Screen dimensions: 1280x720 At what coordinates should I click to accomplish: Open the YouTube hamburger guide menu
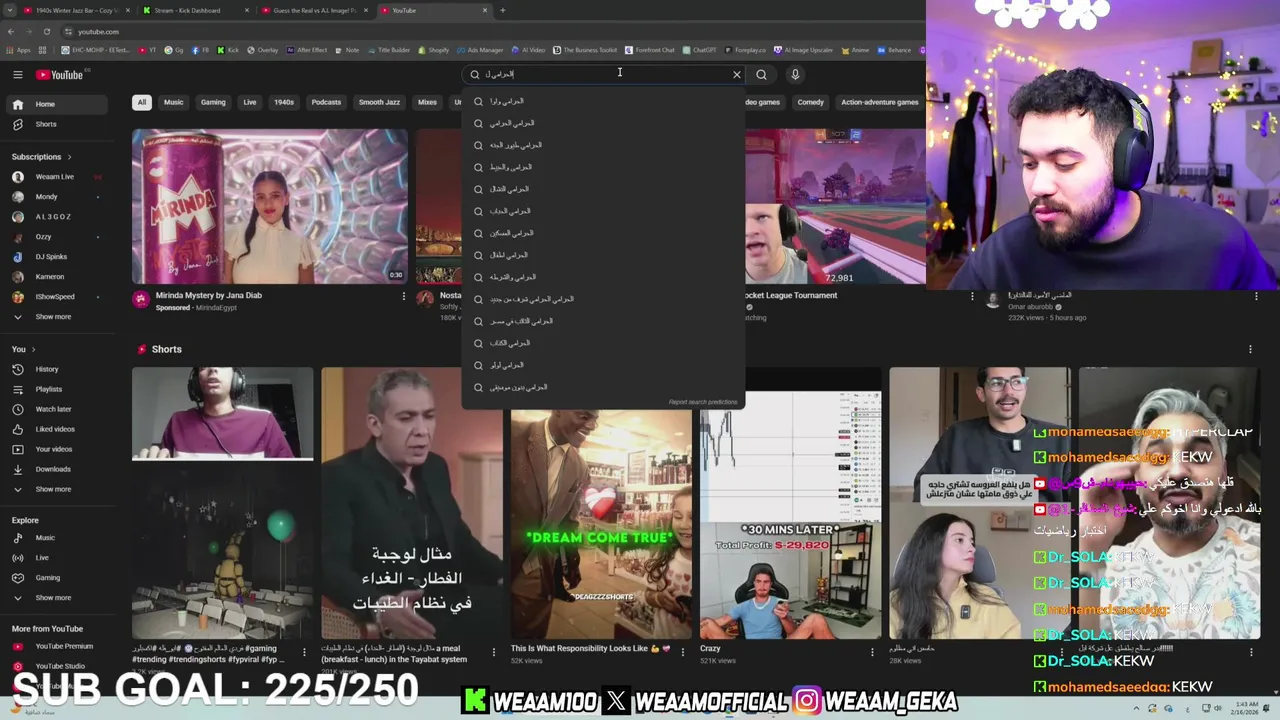point(17,74)
